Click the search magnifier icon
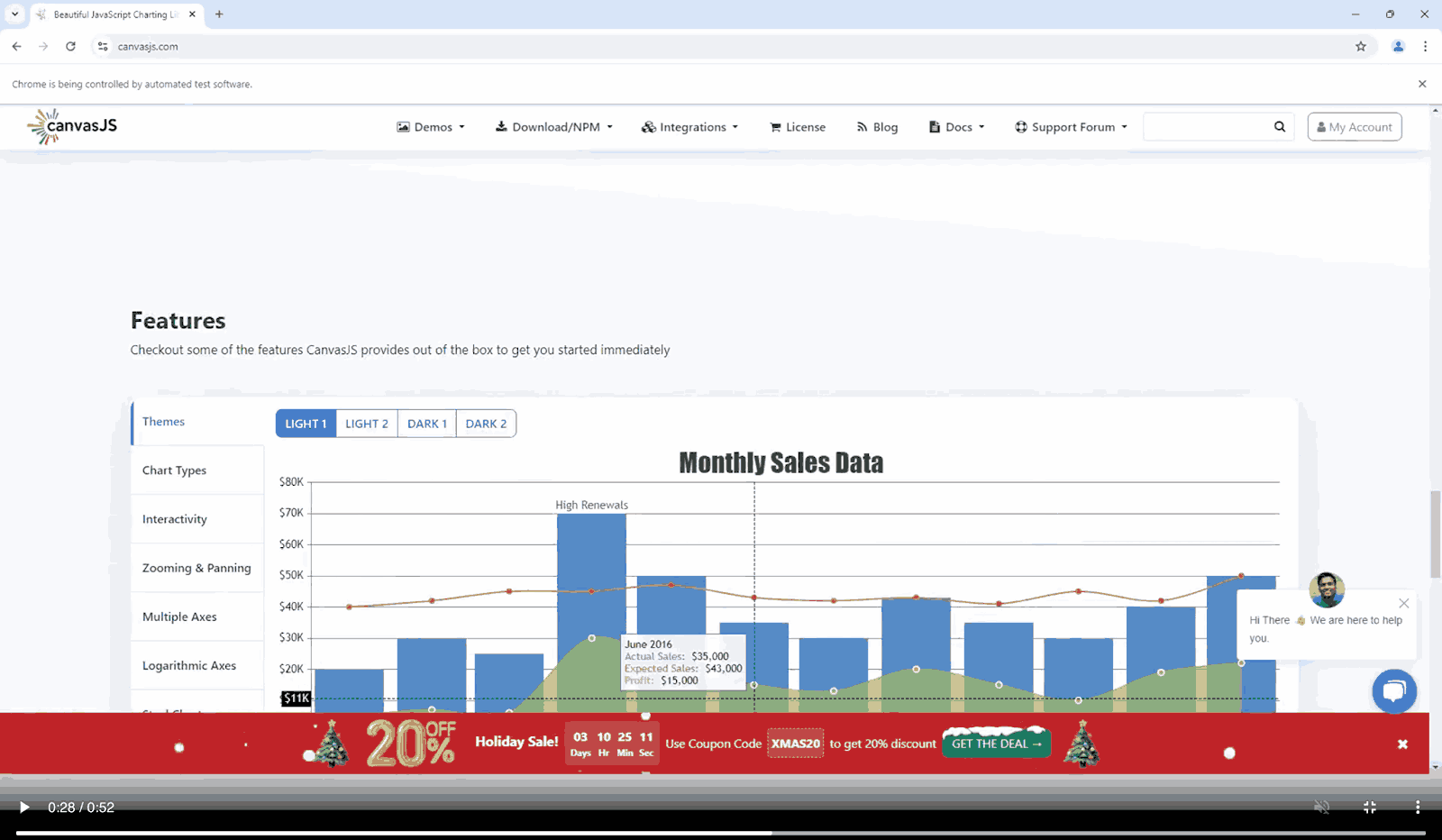Image resolution: width=1442 pixels, height=840 pixels. (1279, 127)
